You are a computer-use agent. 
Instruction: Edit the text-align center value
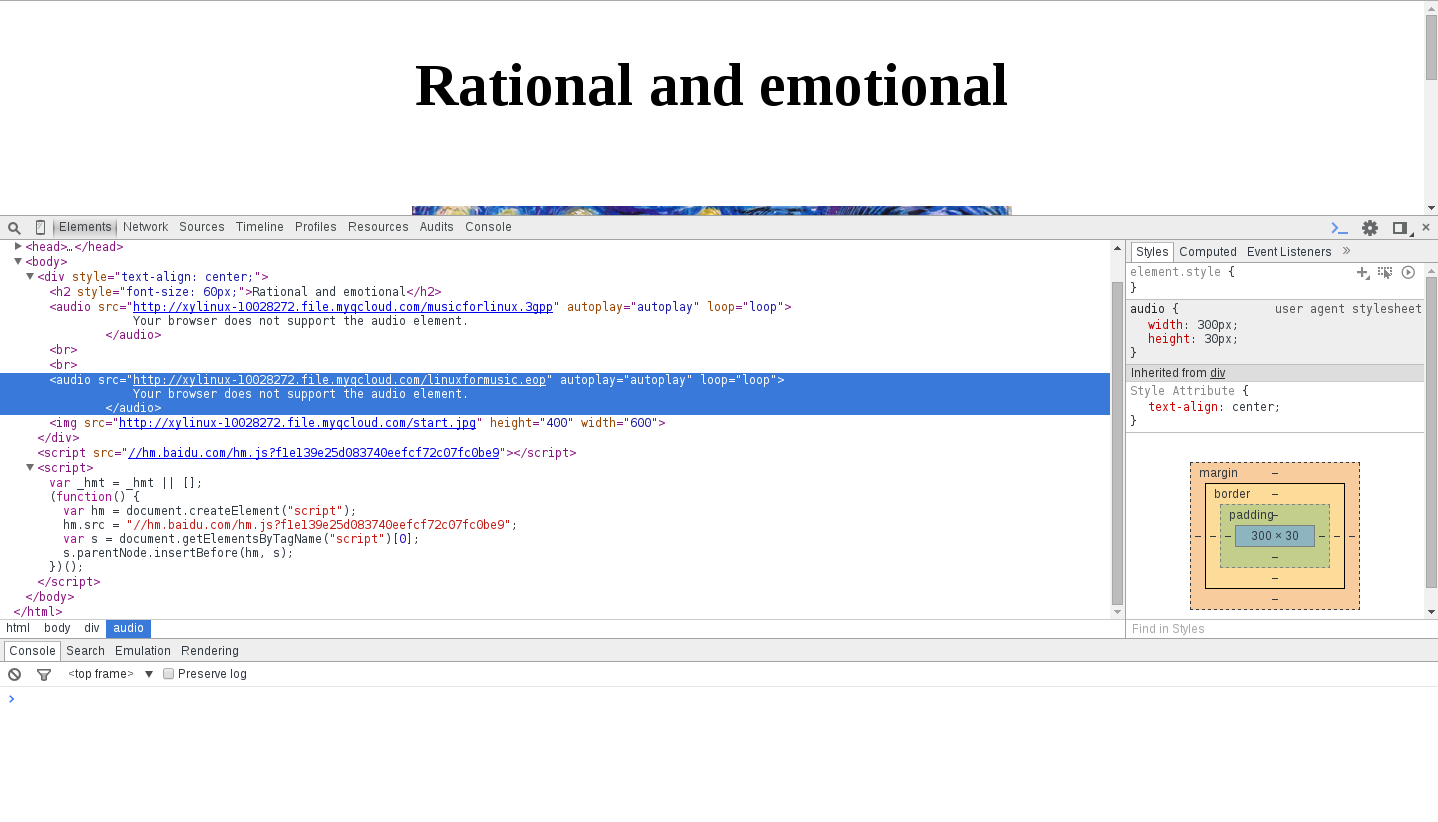[1252, 407]
